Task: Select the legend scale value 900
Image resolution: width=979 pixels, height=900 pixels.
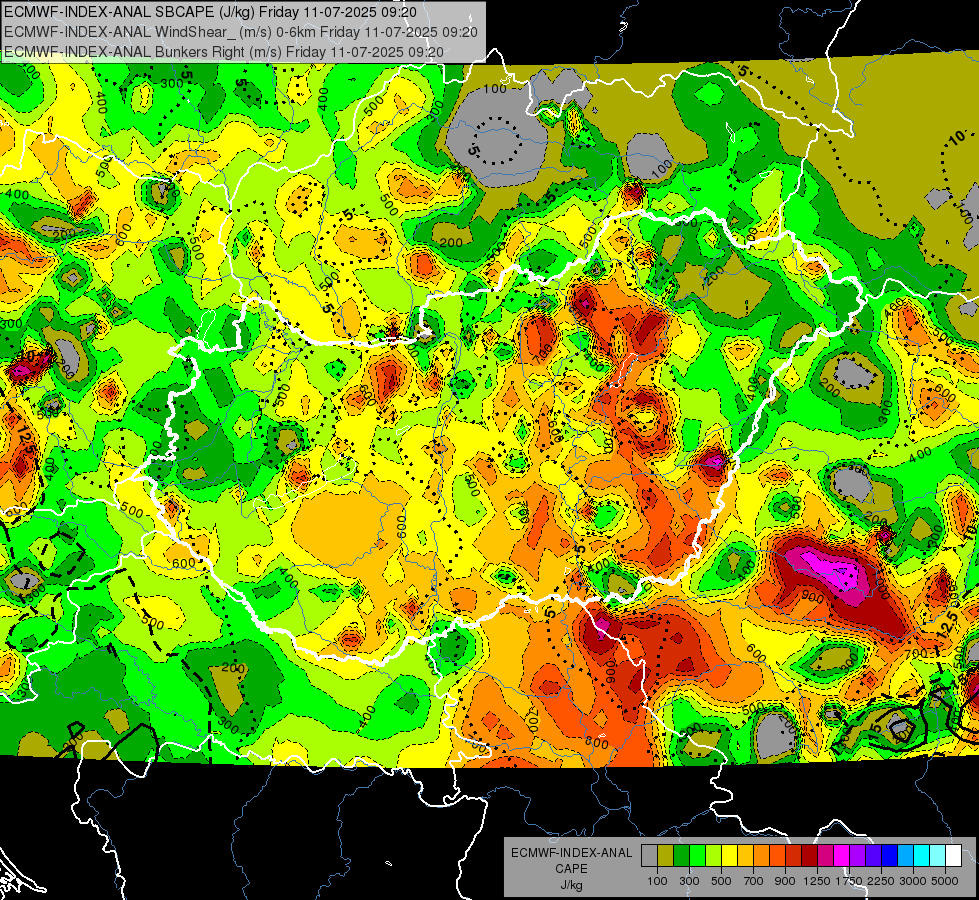Action: coord(785,881)
